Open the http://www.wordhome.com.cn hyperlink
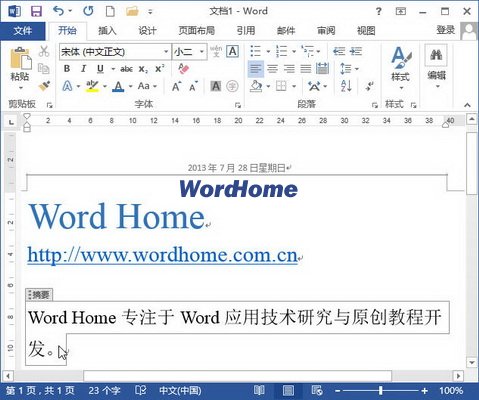Screen dimensions: 479x400 (x=162, y=255)
